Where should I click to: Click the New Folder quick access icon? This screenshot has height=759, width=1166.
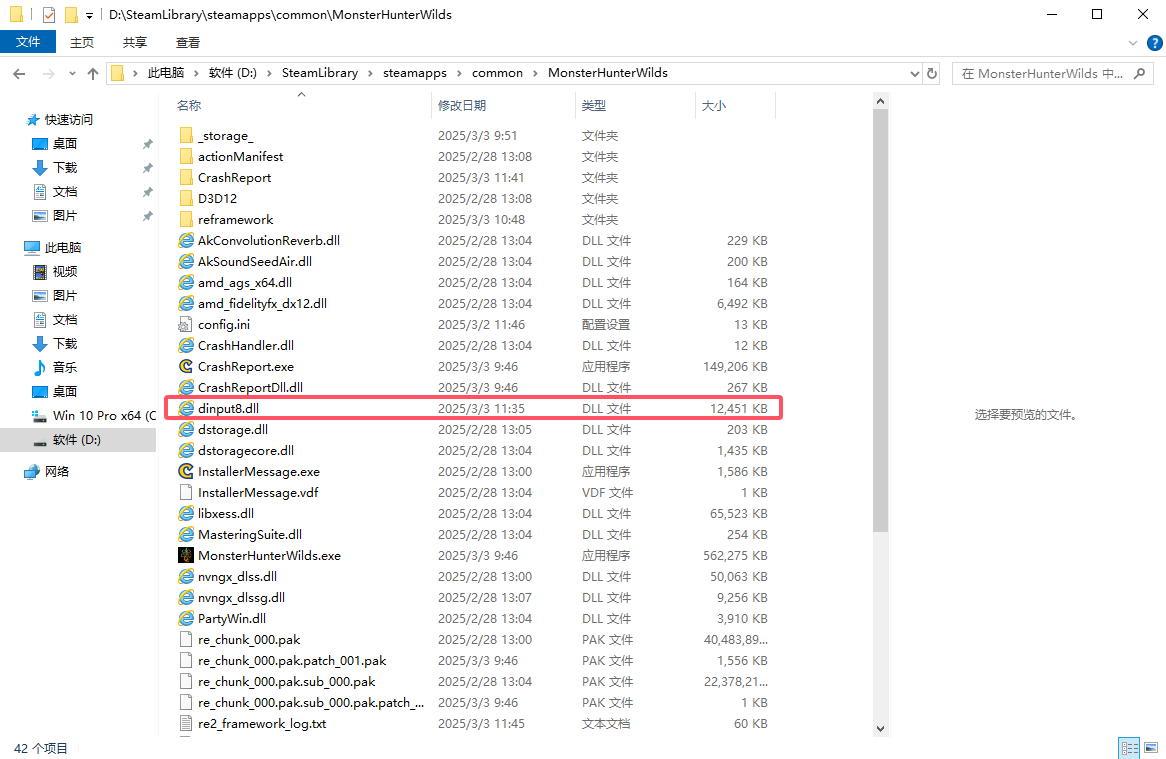pos(71,14)
